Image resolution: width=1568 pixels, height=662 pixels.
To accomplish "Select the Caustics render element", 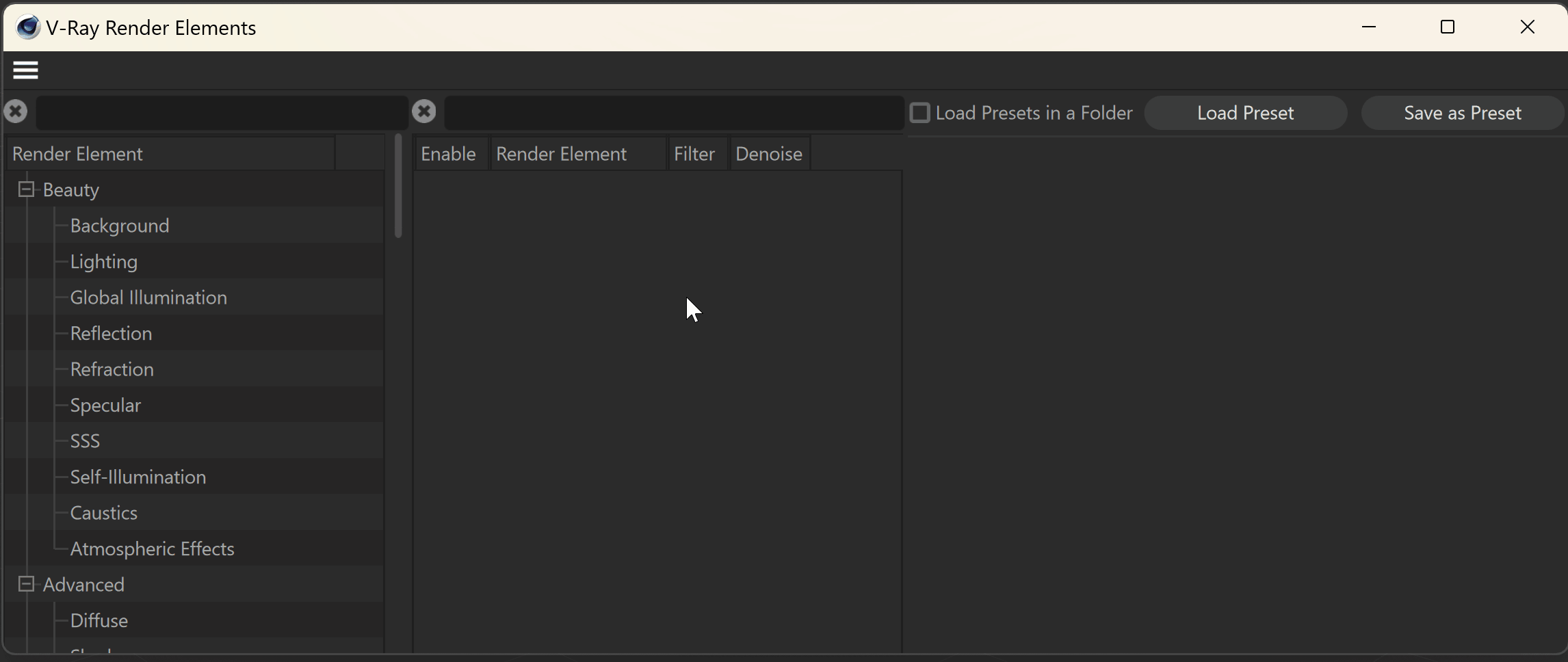I will point(103,513).
